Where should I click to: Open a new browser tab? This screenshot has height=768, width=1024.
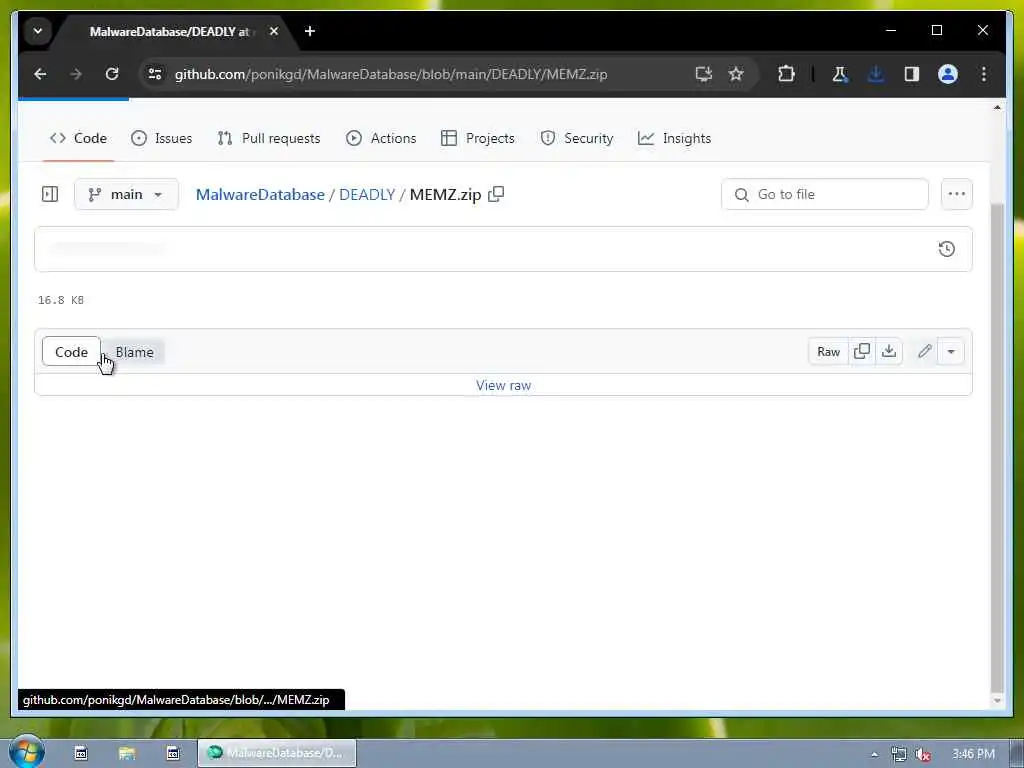(310, 31)
